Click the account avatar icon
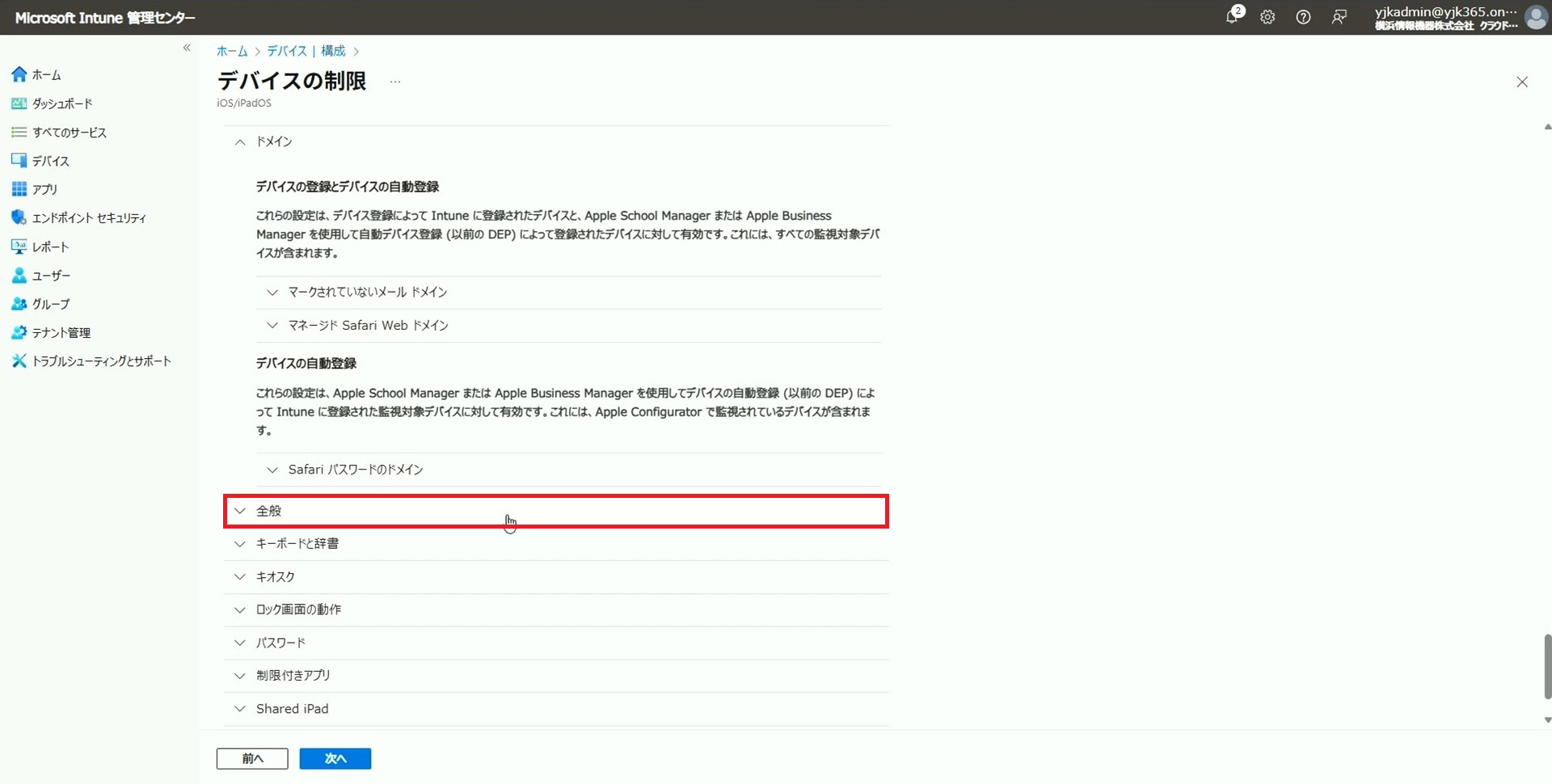Image resolution: width=1552 pixels, height=784 pixels. [1535, 17]
